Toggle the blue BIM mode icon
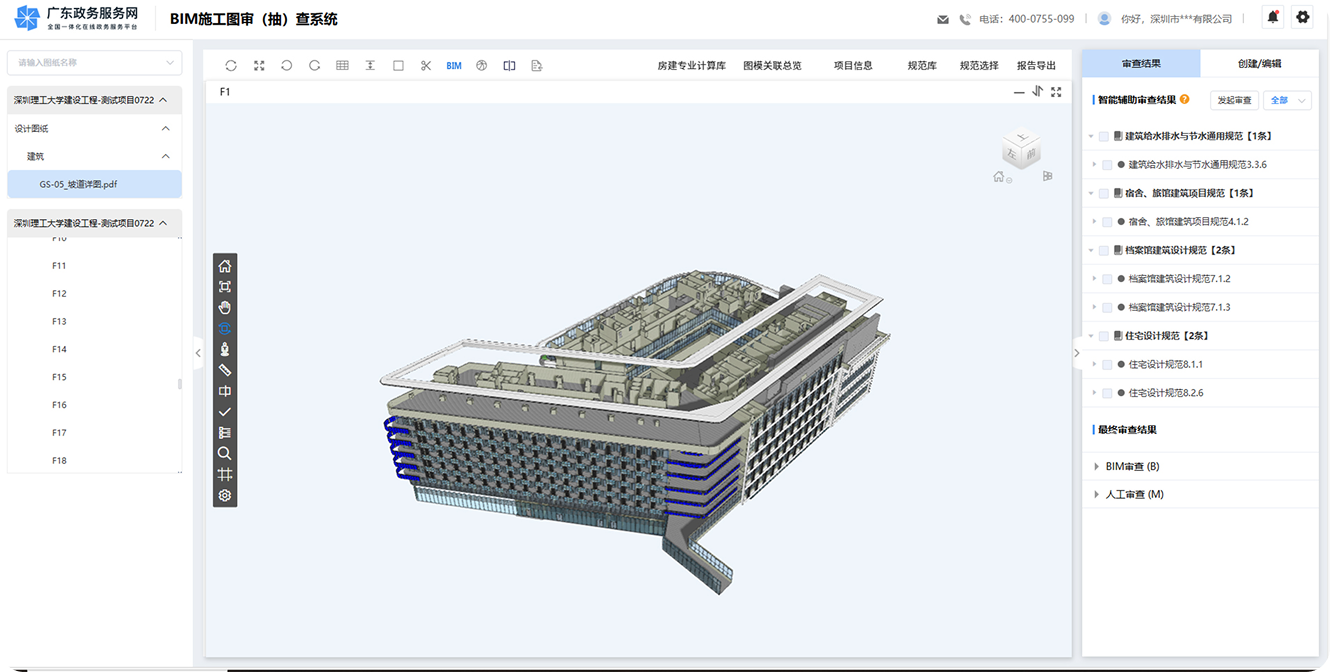 (x=454, y=66)
